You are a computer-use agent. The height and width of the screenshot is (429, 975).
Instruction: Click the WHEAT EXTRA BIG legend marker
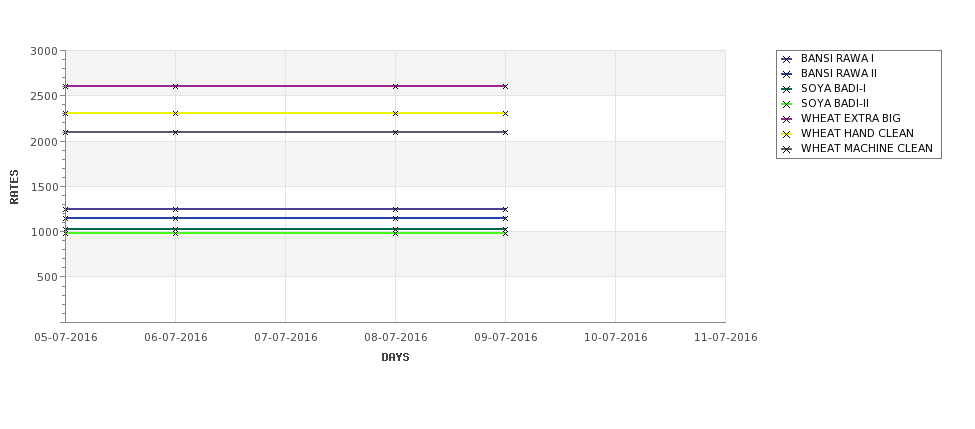787,119
